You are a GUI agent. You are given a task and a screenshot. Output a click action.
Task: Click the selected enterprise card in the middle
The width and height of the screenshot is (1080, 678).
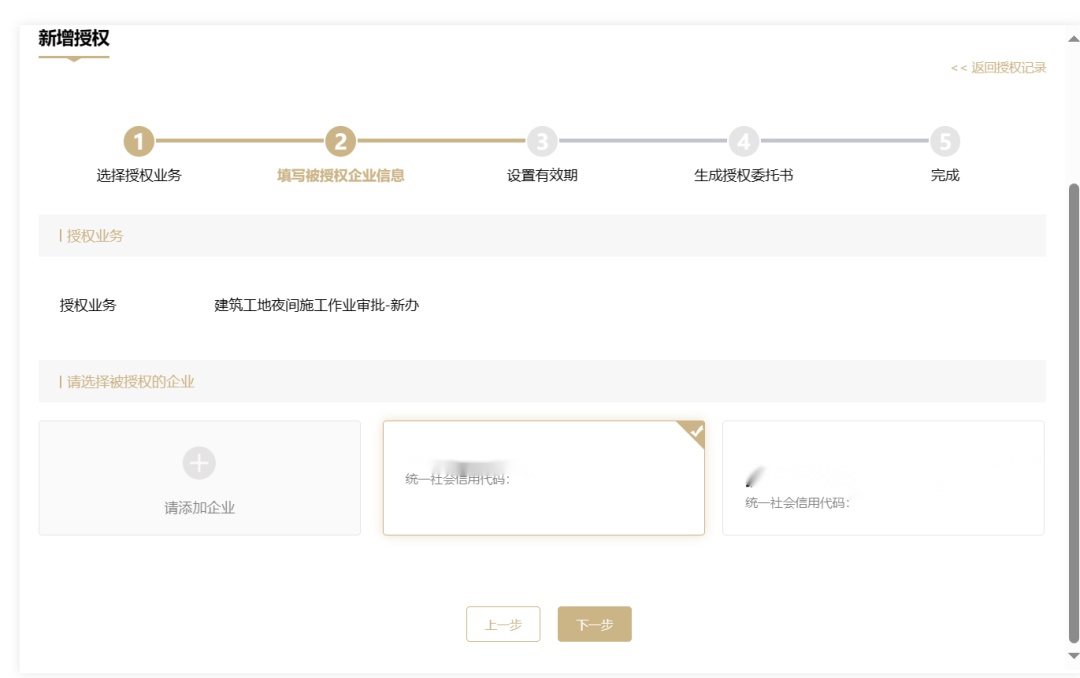point(543,478)
